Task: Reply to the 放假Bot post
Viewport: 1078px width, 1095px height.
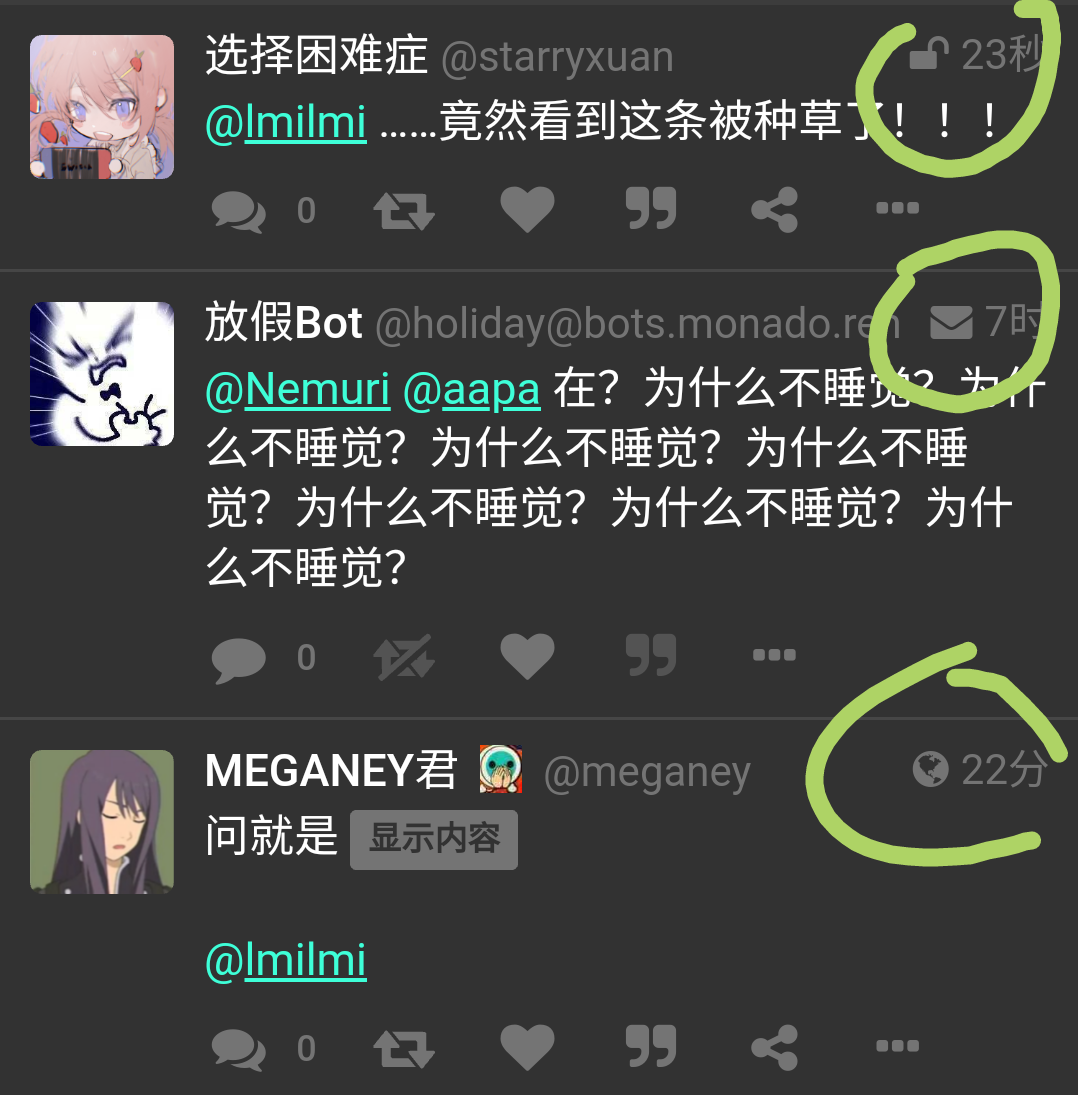Action: point(239,658)
